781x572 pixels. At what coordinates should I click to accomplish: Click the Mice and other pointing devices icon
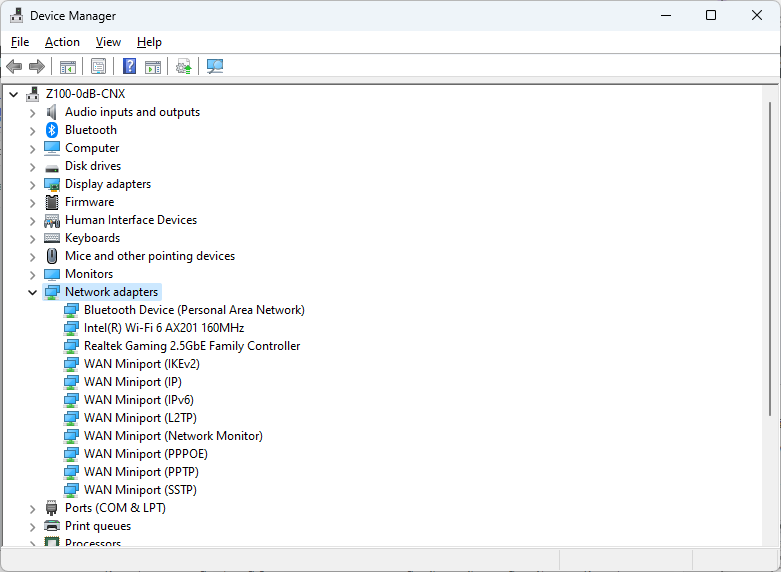(52, 256)
